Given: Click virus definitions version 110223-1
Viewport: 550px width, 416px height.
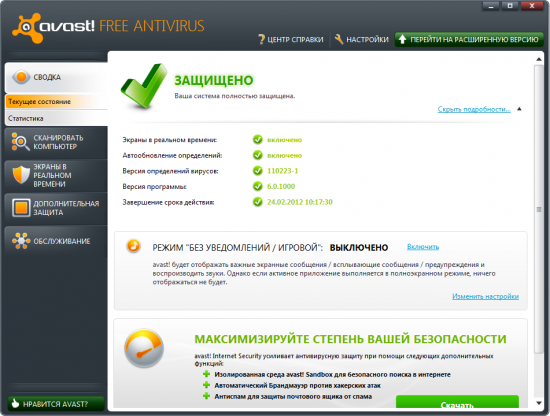Looking at the screenshot, I should pyautogui.click(x=282, y=171).
